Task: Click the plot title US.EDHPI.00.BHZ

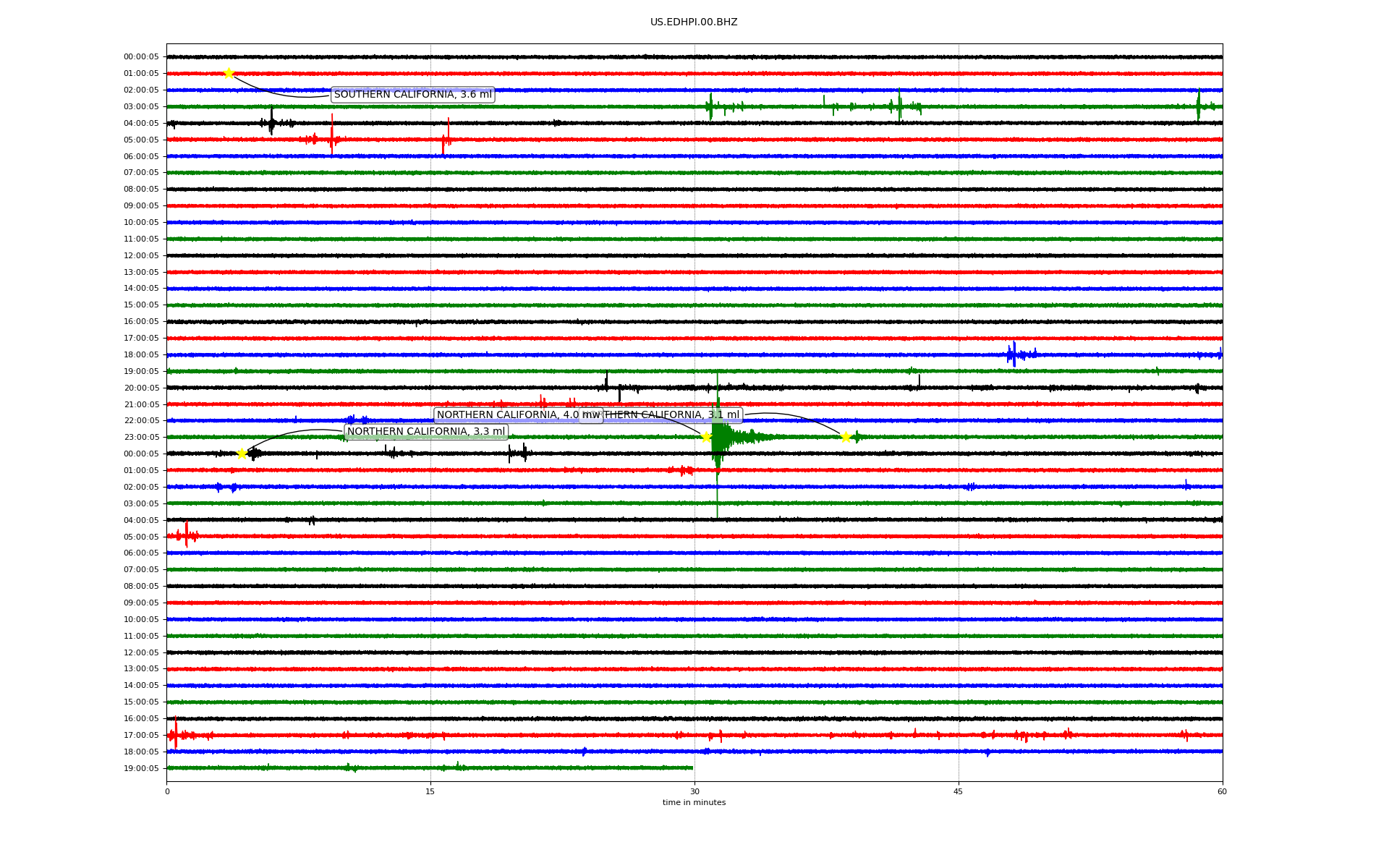Action: [x=693, y=22]
